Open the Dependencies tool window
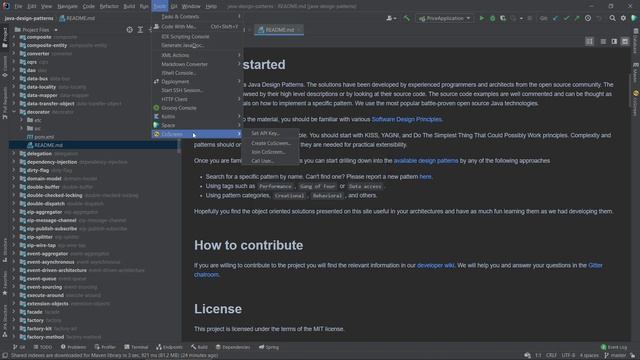The image size is (640, 360). point(233,347)
